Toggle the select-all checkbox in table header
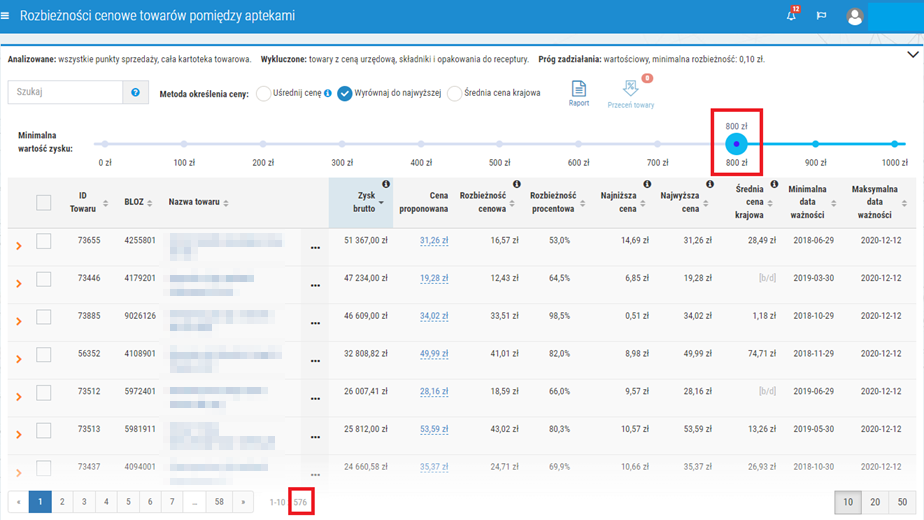Viewport: 924px width, 520px height. click(x=44, y=203)
